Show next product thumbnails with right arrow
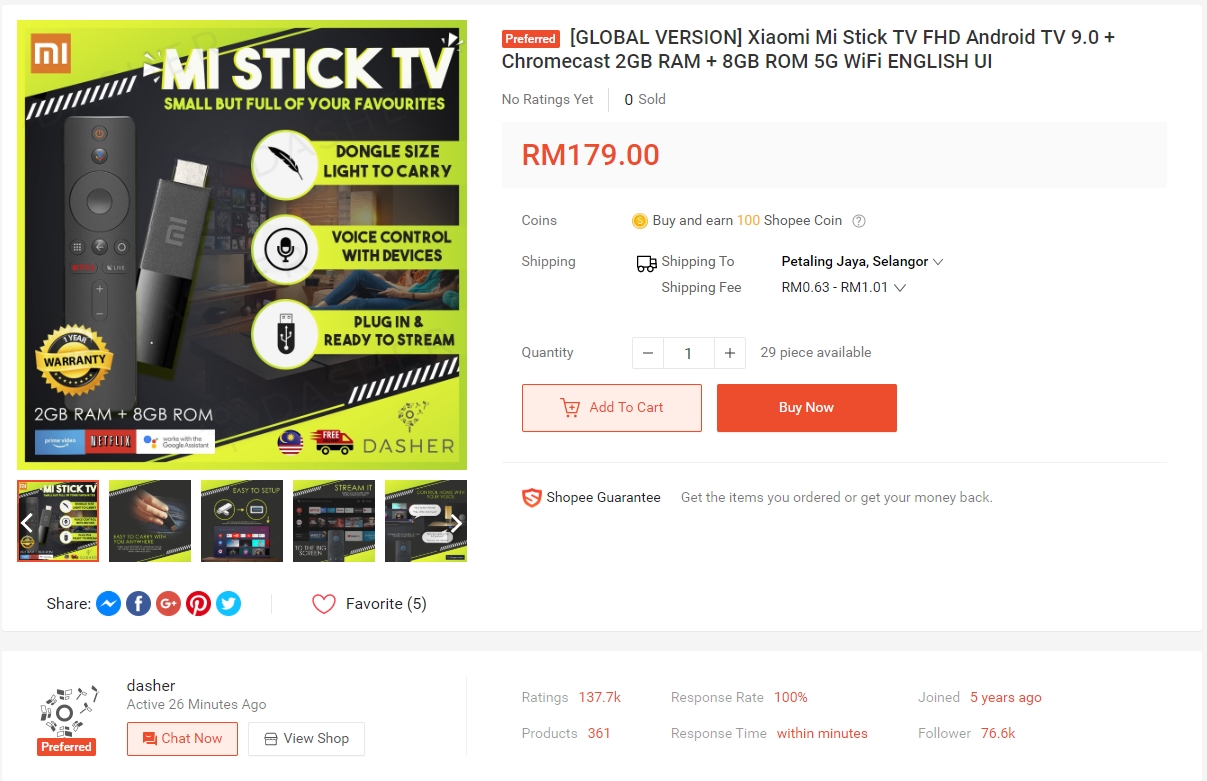 (456, 522)
